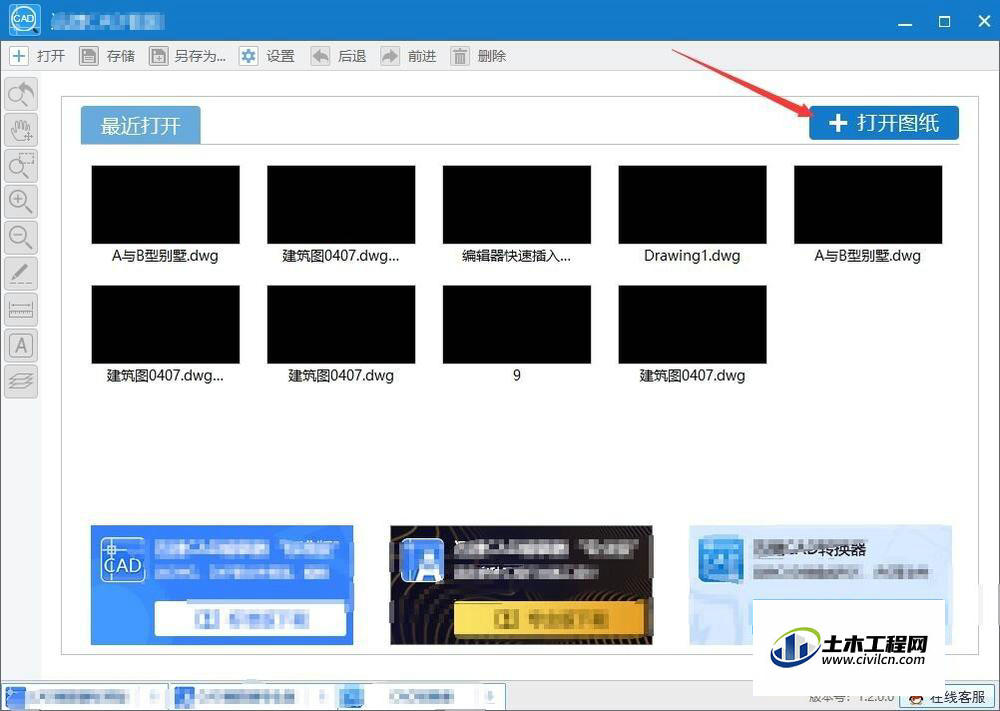Click the white button in blue CAD banner
The height and width of the screenshot is (711, 1000).
251,619
